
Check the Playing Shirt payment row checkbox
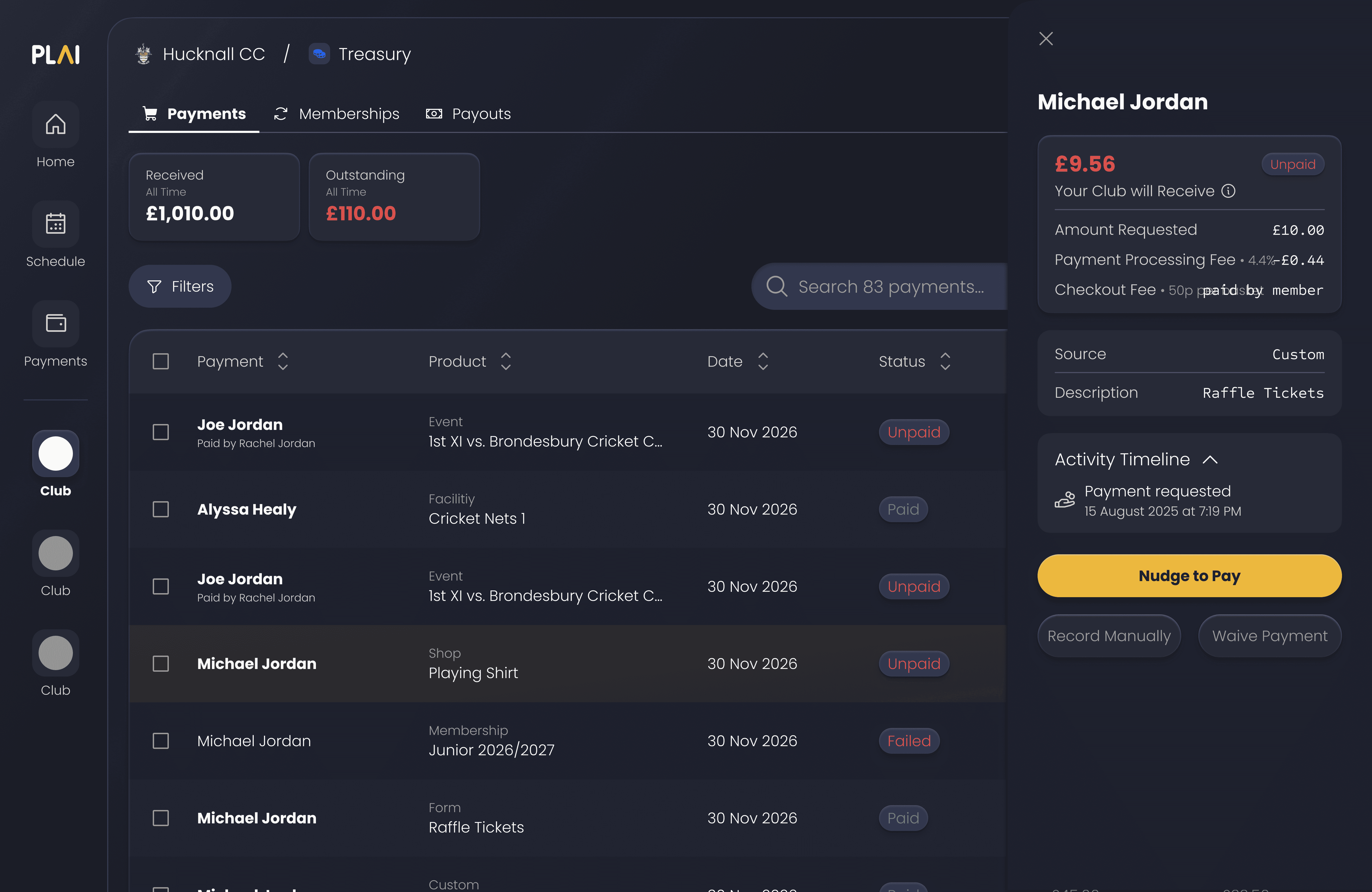coord(161,664)
